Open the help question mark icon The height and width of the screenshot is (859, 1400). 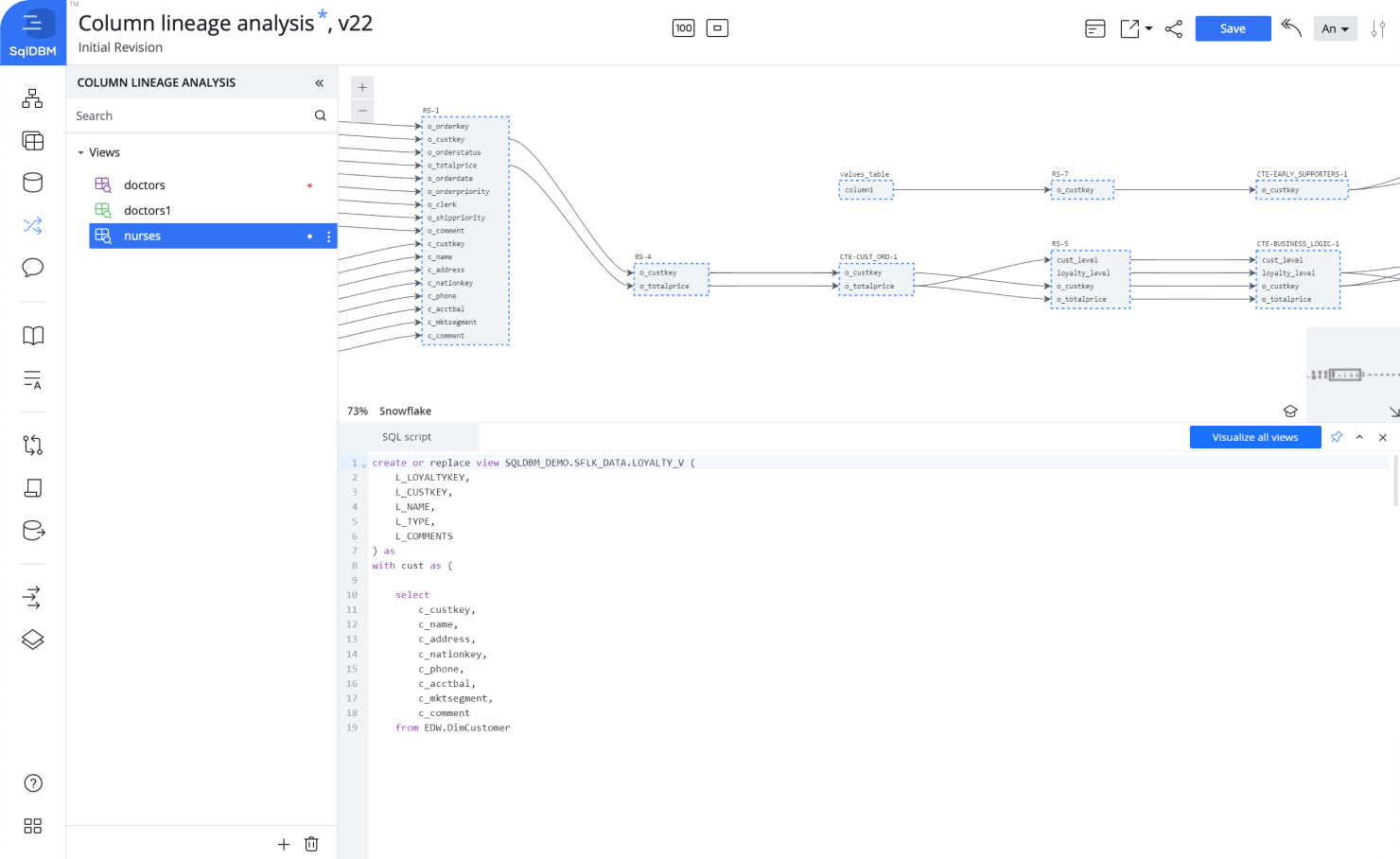(33, 783)
